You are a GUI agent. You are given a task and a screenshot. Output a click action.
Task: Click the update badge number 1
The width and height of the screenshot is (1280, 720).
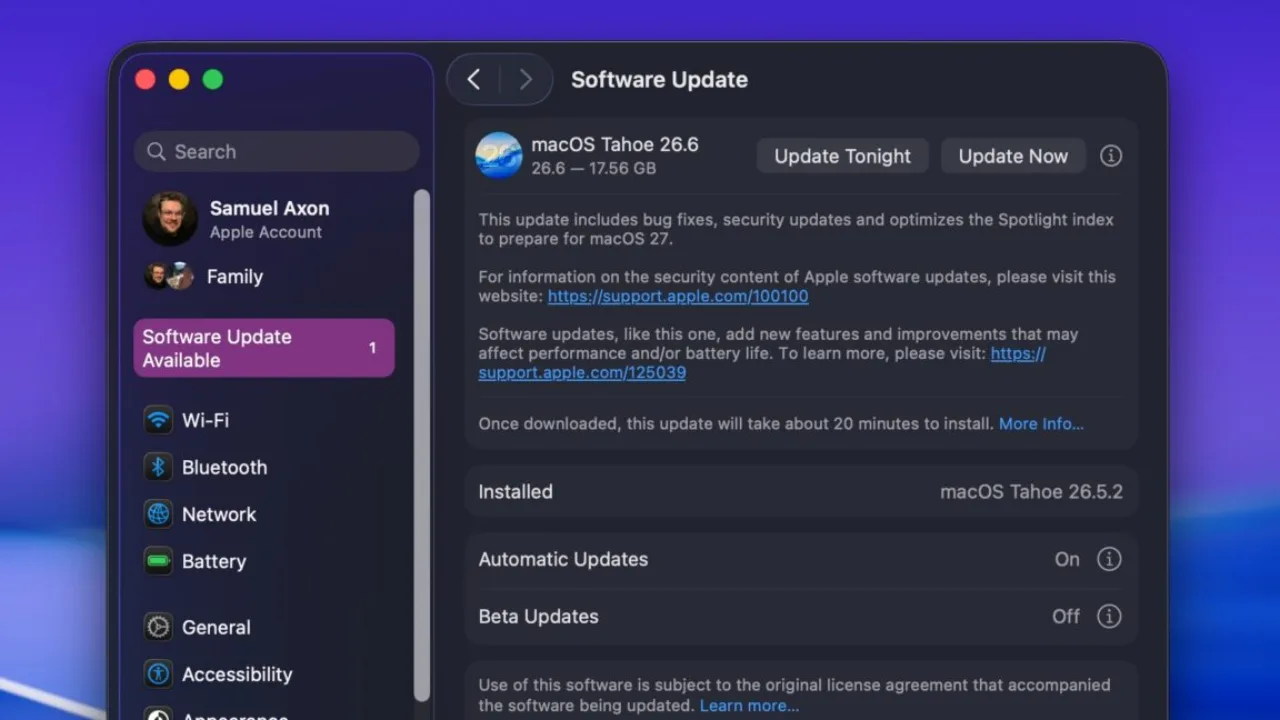pos(372,348)
